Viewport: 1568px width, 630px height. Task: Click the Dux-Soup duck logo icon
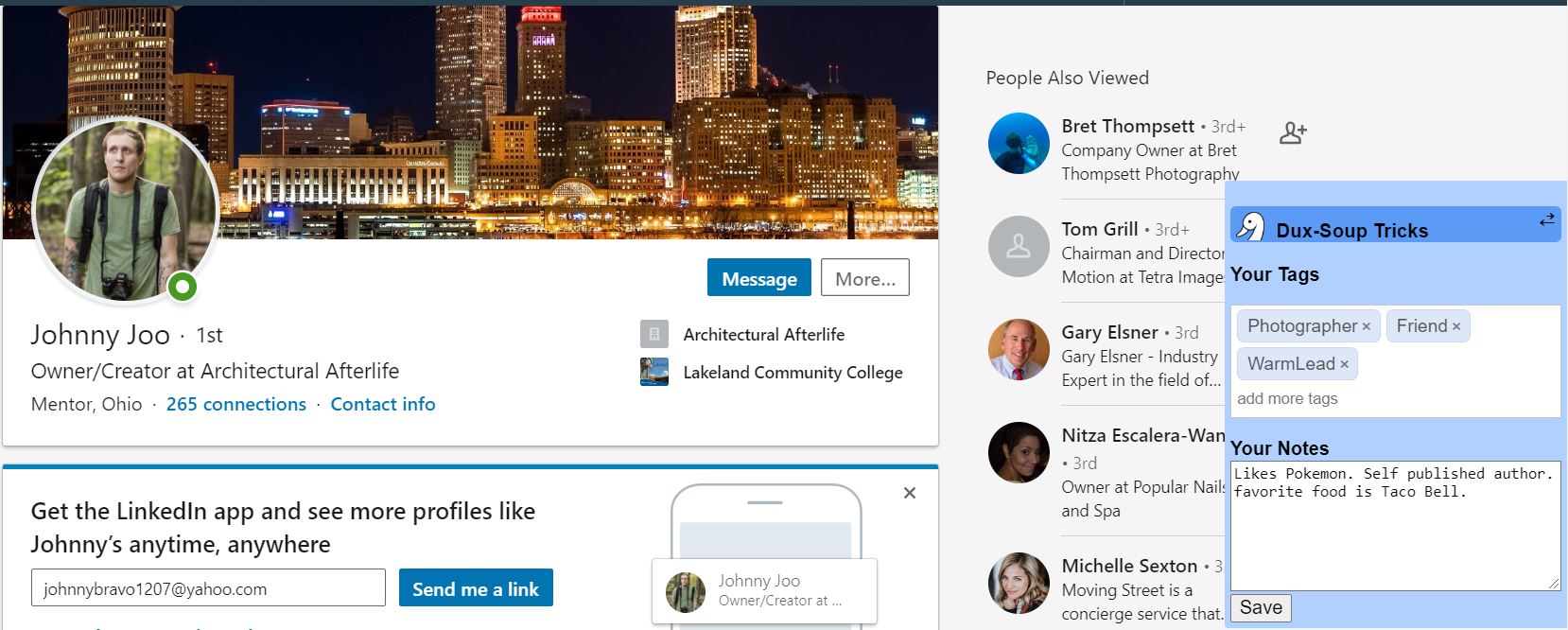click(x=1250, y=227)
